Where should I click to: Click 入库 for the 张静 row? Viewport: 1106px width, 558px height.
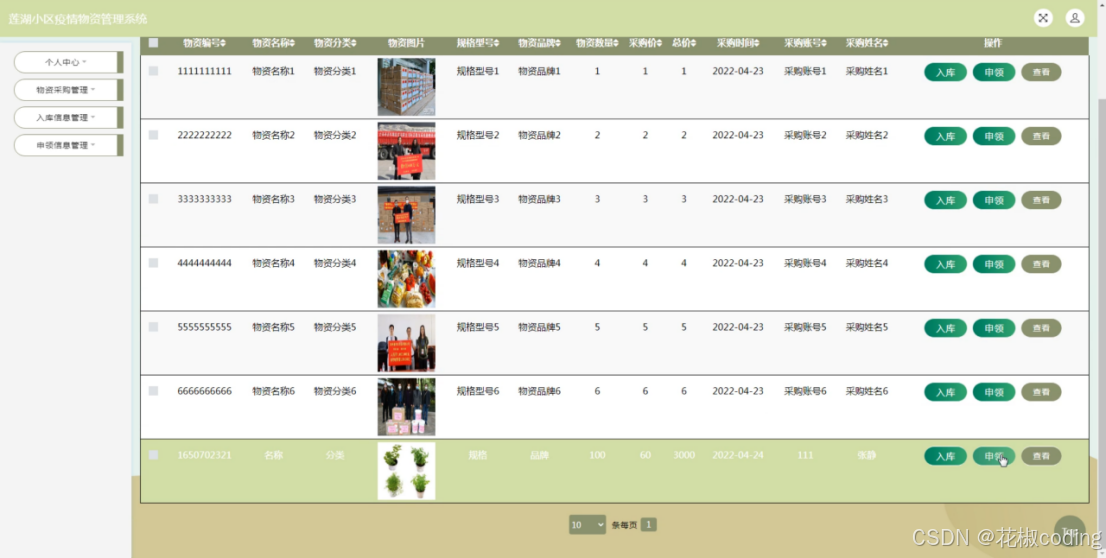(945, 456)
